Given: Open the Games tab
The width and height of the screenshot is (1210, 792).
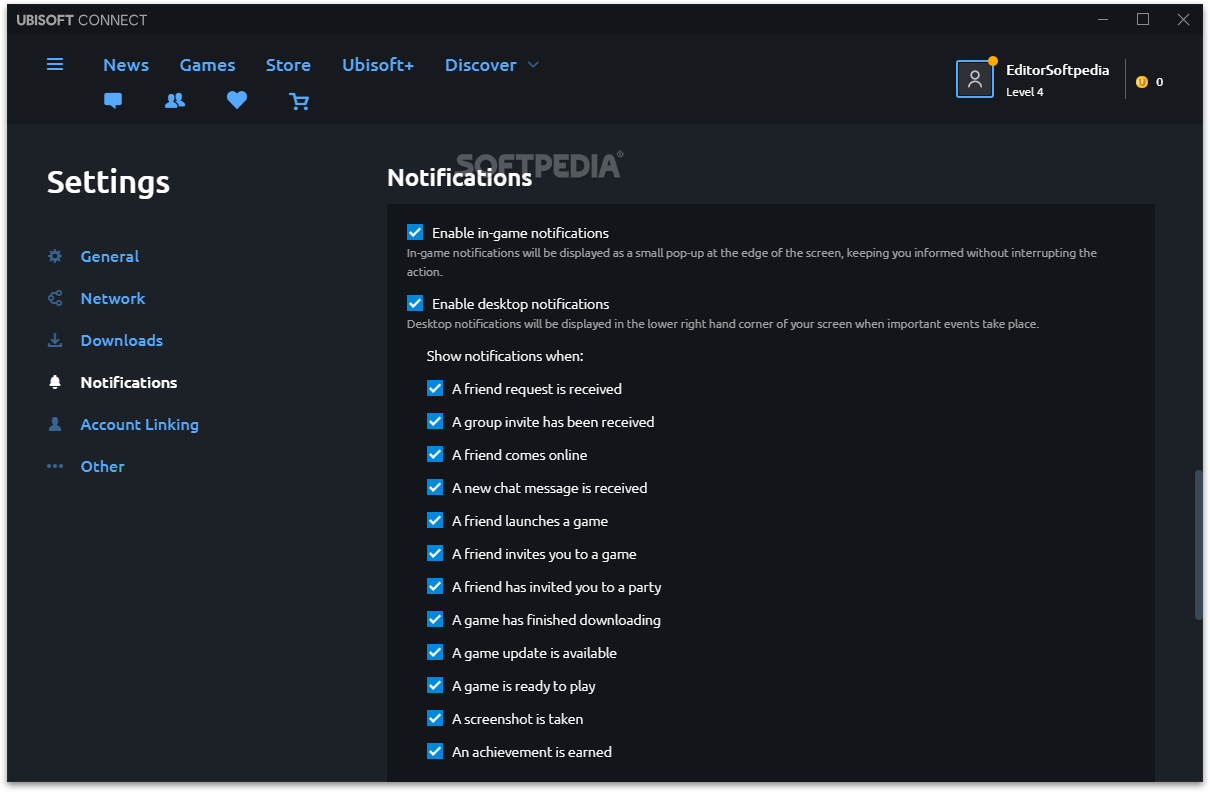Looking at the screenshot, I should 207,65.
